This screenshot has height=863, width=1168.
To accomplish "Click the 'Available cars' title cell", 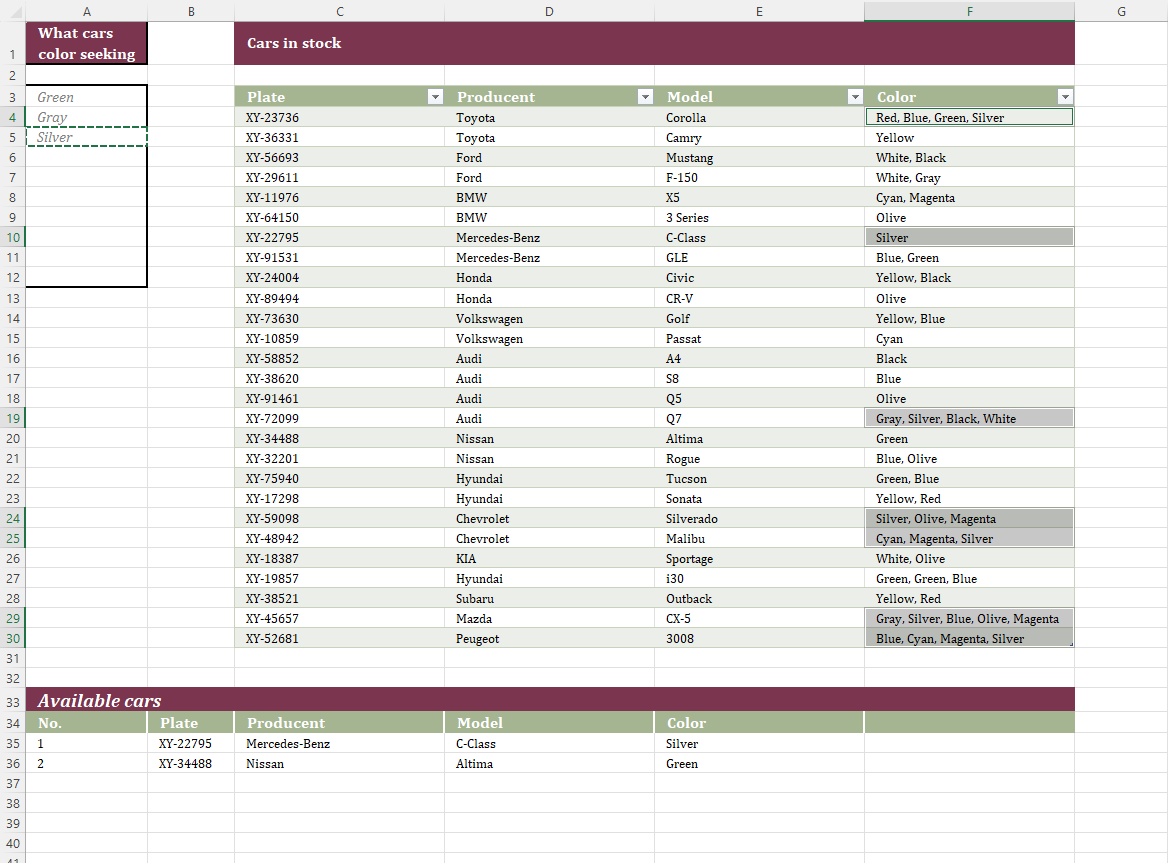I will pos(550,700).
